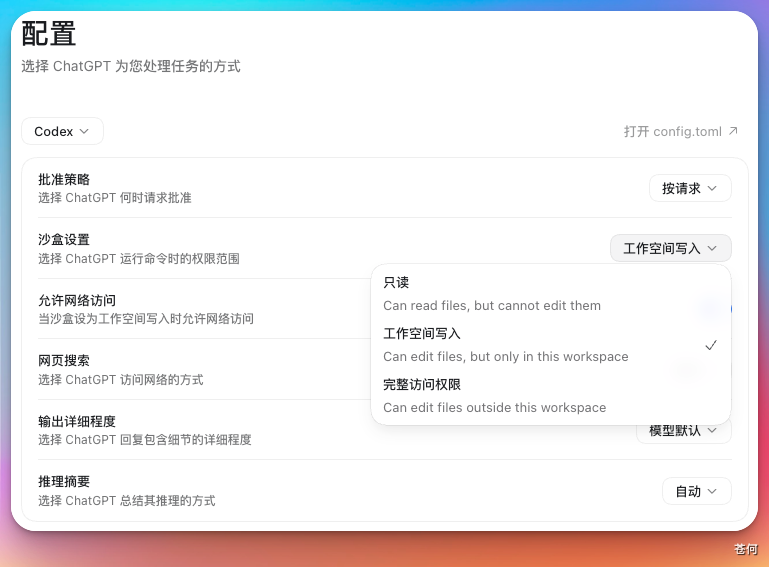Select the 完整访问权限 sandbox option
This screenshot has width=769, height=567.
(x=551, y=396)
